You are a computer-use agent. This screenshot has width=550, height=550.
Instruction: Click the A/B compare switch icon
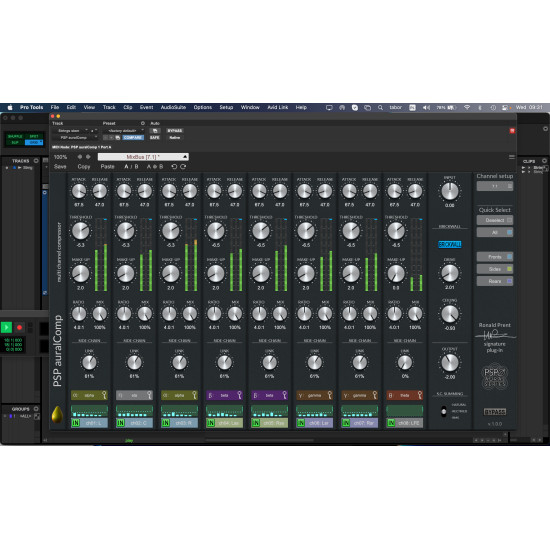coord(132,167)
